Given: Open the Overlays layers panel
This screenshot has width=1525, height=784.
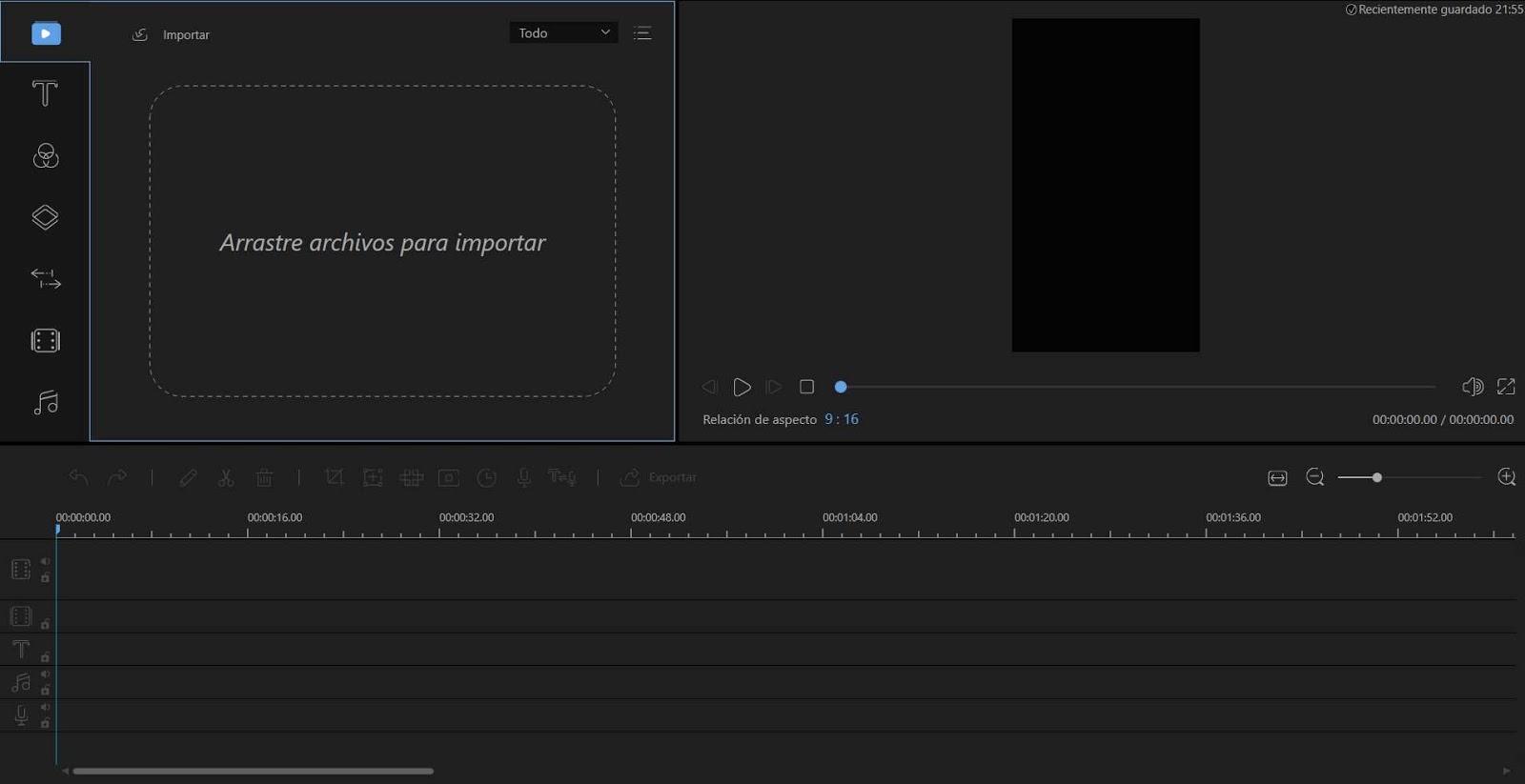Looking at the screenshot, I should pyautogui.click(x=45, y=217).
